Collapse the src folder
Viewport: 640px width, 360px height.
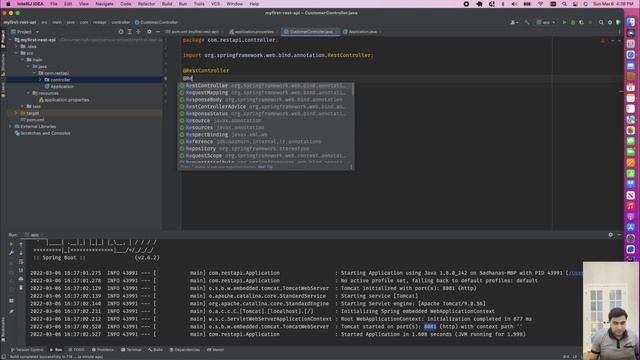pos(17,53)
